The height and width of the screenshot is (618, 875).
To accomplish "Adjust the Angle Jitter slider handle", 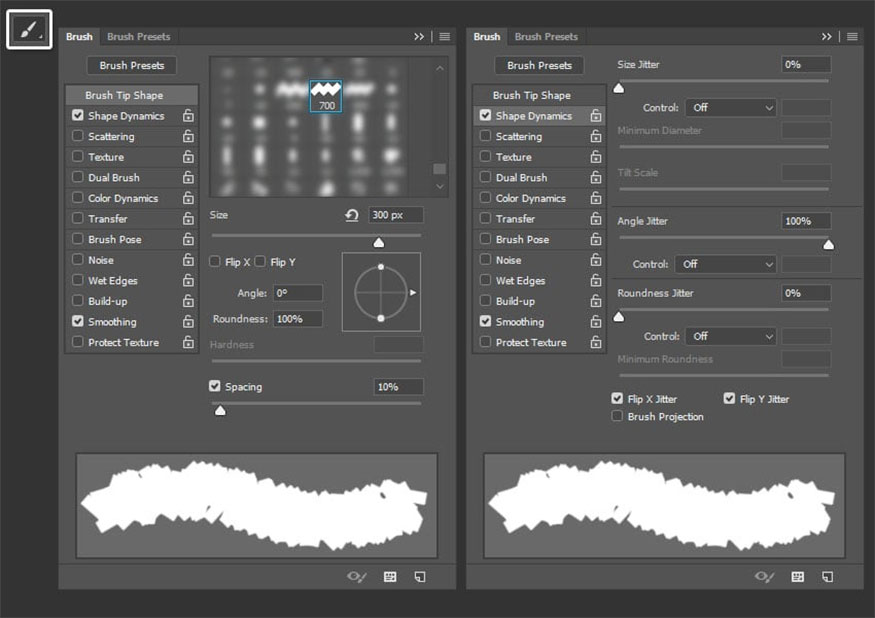I will click(x=829, y=245).
